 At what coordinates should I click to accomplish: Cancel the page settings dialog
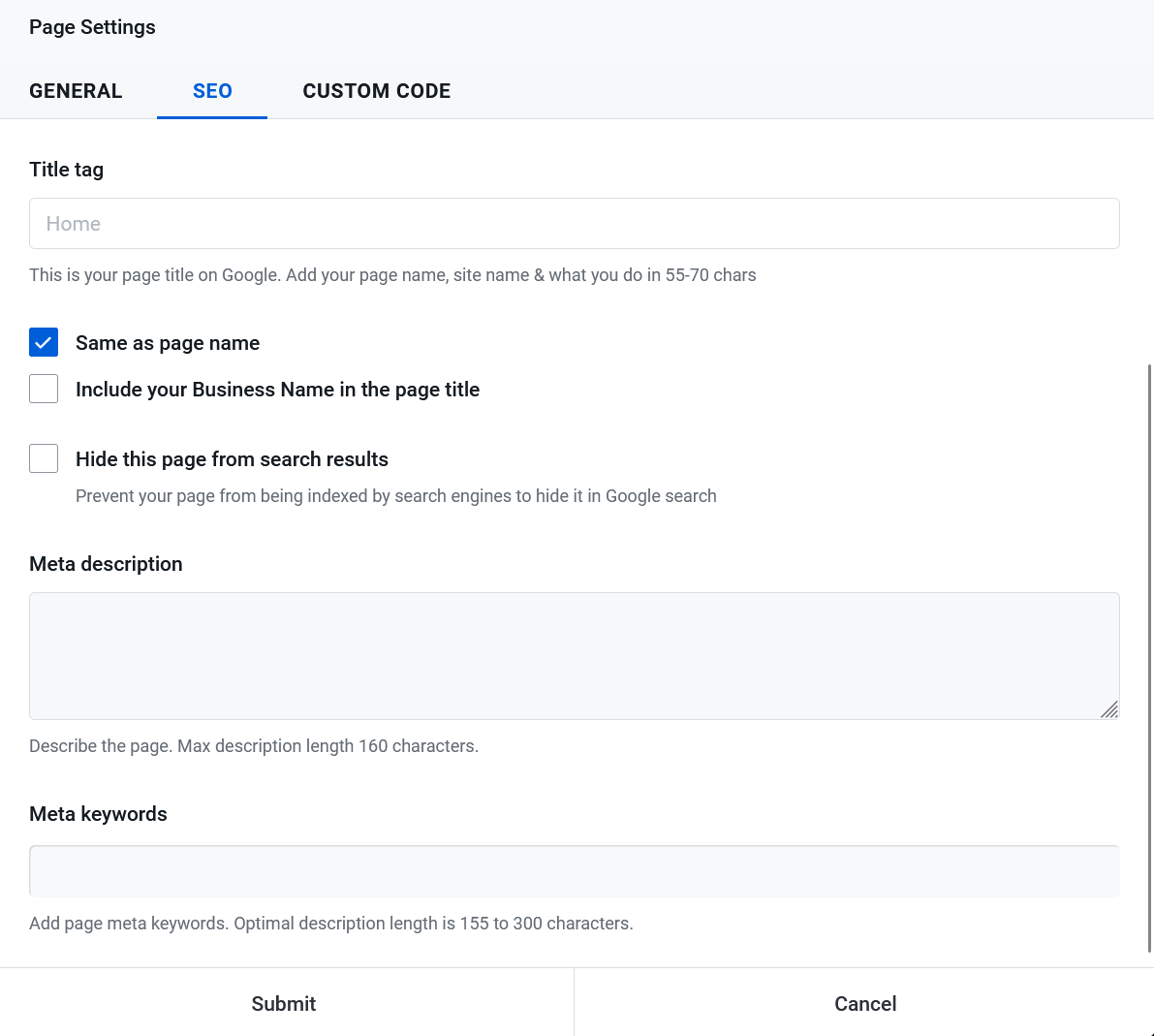tap(864, 1003)
